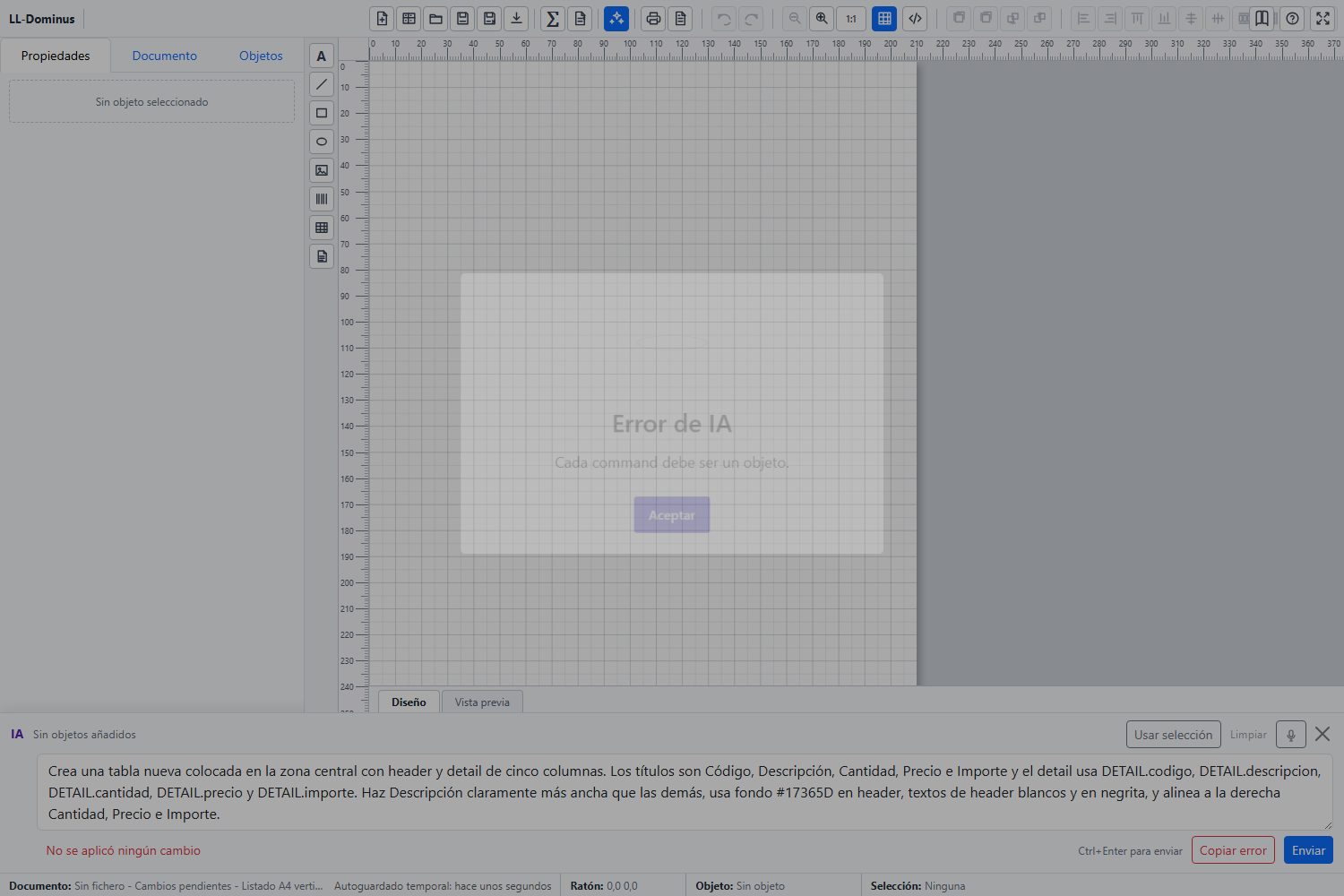
Task: Select the barcode tool
Action: [322, 199]
